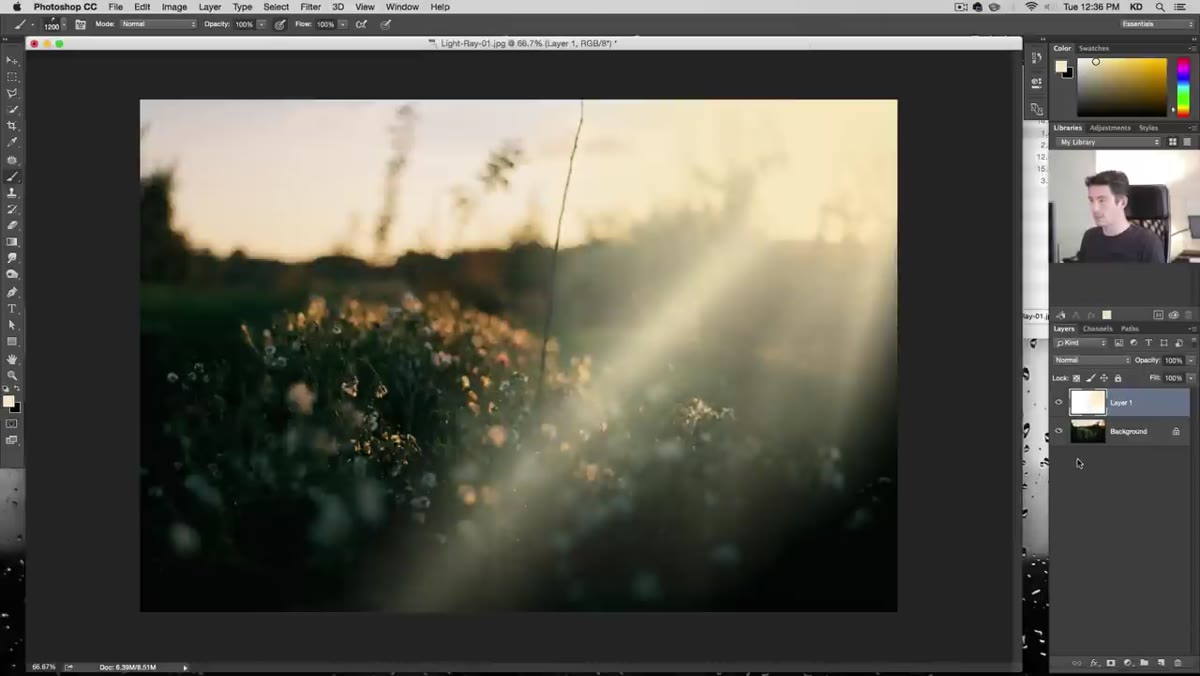Click the Layer 1 thumbnail
The height and width of the screenshot is (676, 1200).
pos(1088,402)
